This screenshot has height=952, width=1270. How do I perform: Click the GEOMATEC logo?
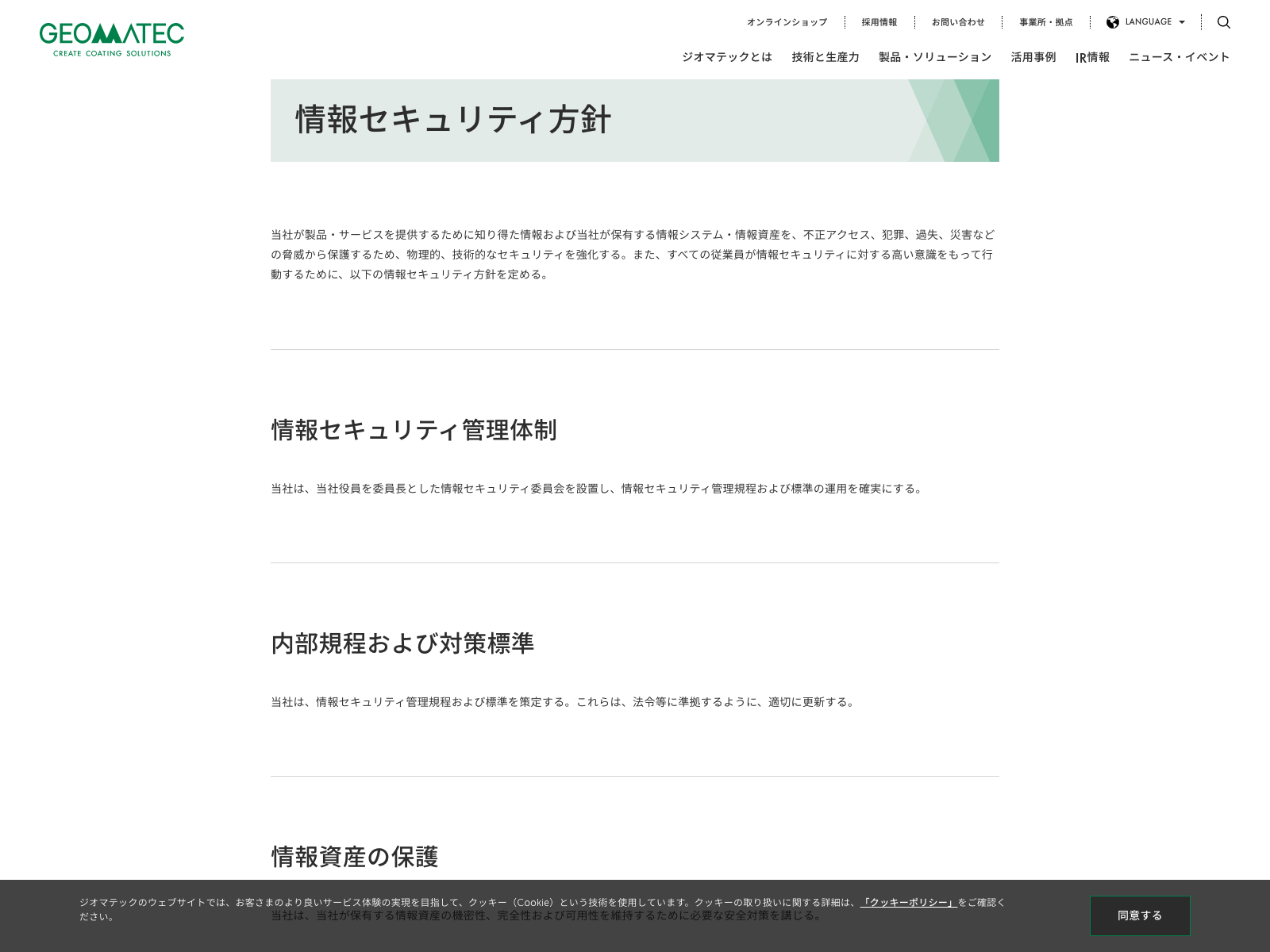[x=111, y=40]
